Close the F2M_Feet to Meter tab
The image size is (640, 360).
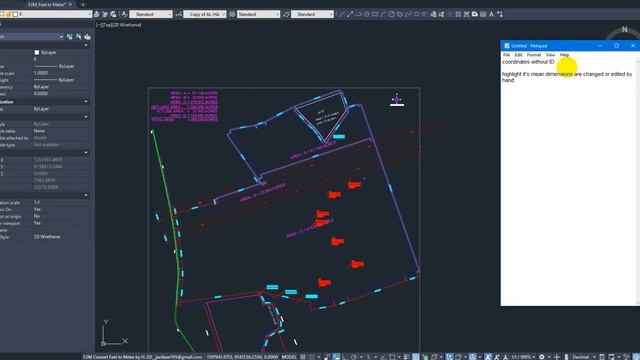tap(70, 4)
